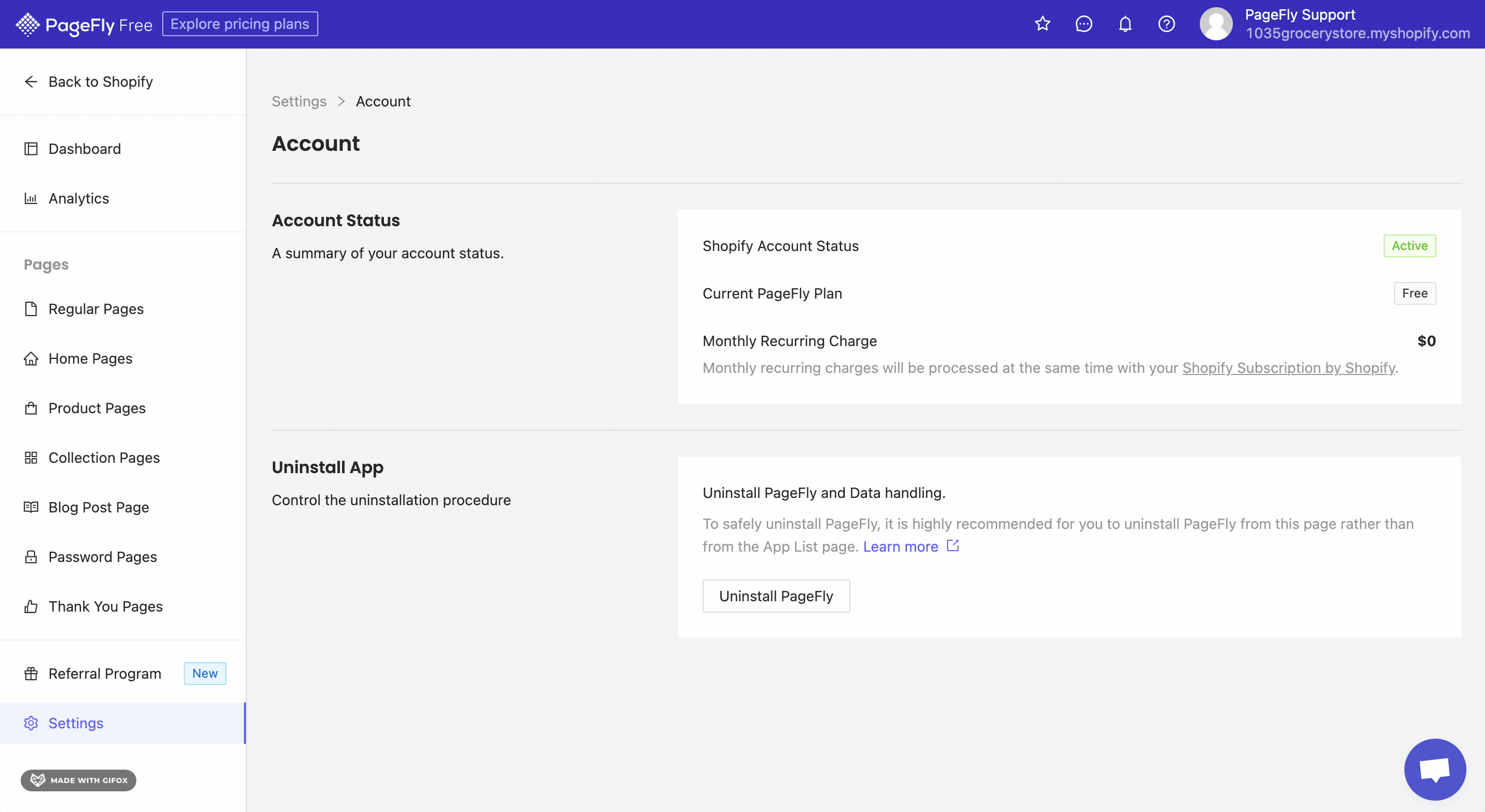1485x812 pixels.
Task: Open Regular Pages menu item
Action: 123,309
